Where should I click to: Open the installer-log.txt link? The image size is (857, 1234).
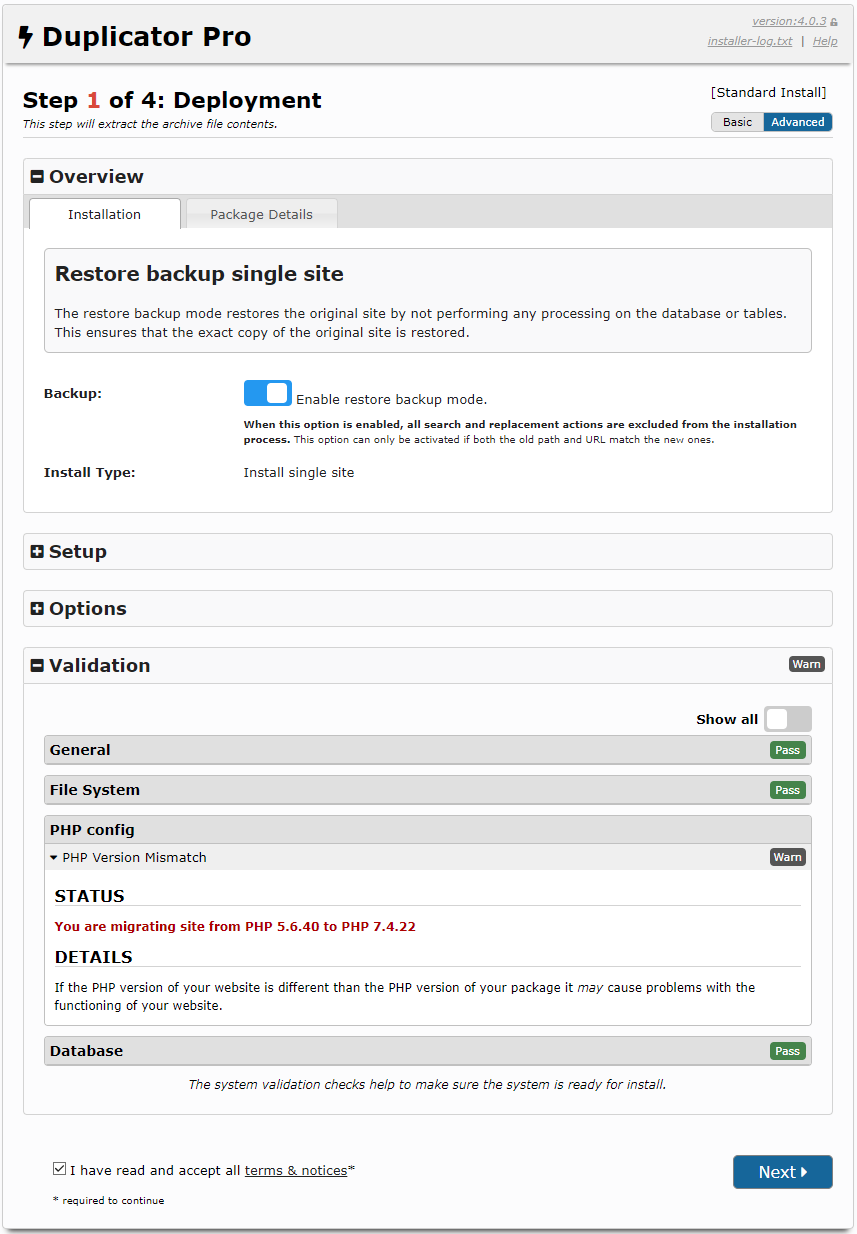tap(750, 41)
